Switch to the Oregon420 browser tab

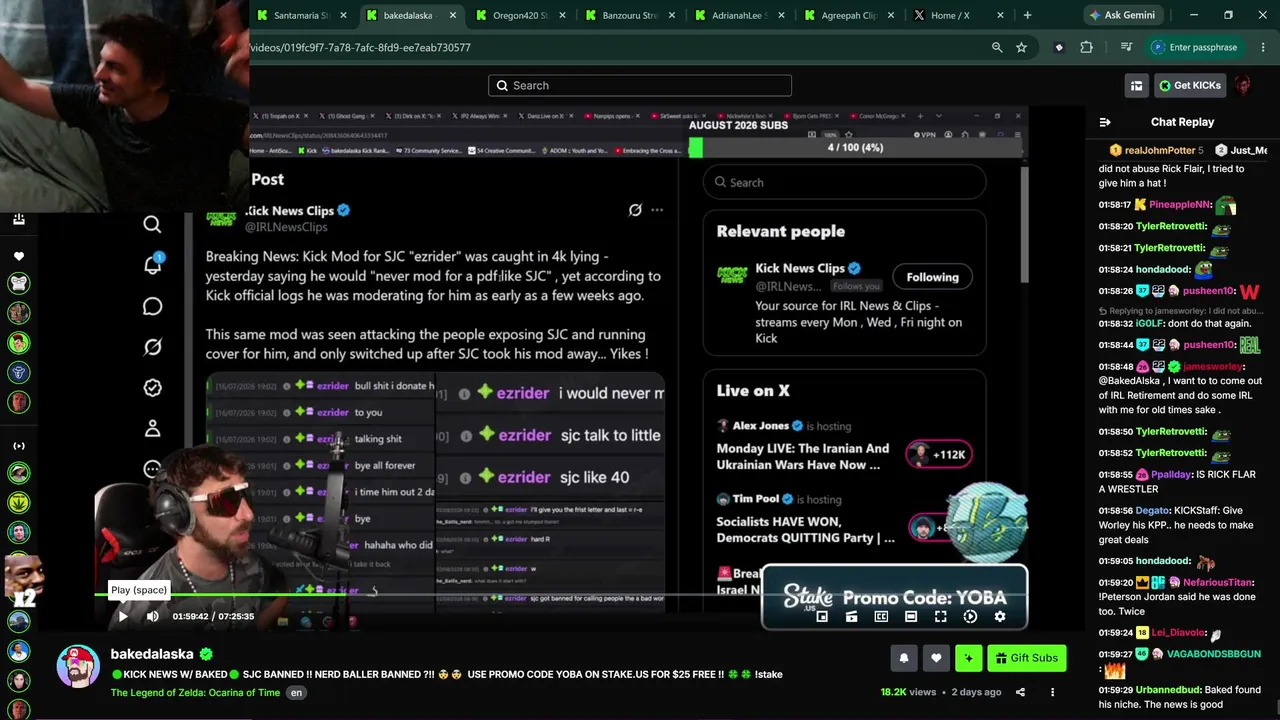click(522, 15)
